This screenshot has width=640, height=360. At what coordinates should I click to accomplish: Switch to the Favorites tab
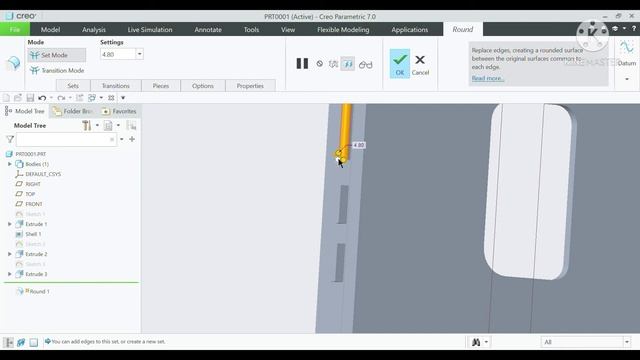(x=119, y=111)
